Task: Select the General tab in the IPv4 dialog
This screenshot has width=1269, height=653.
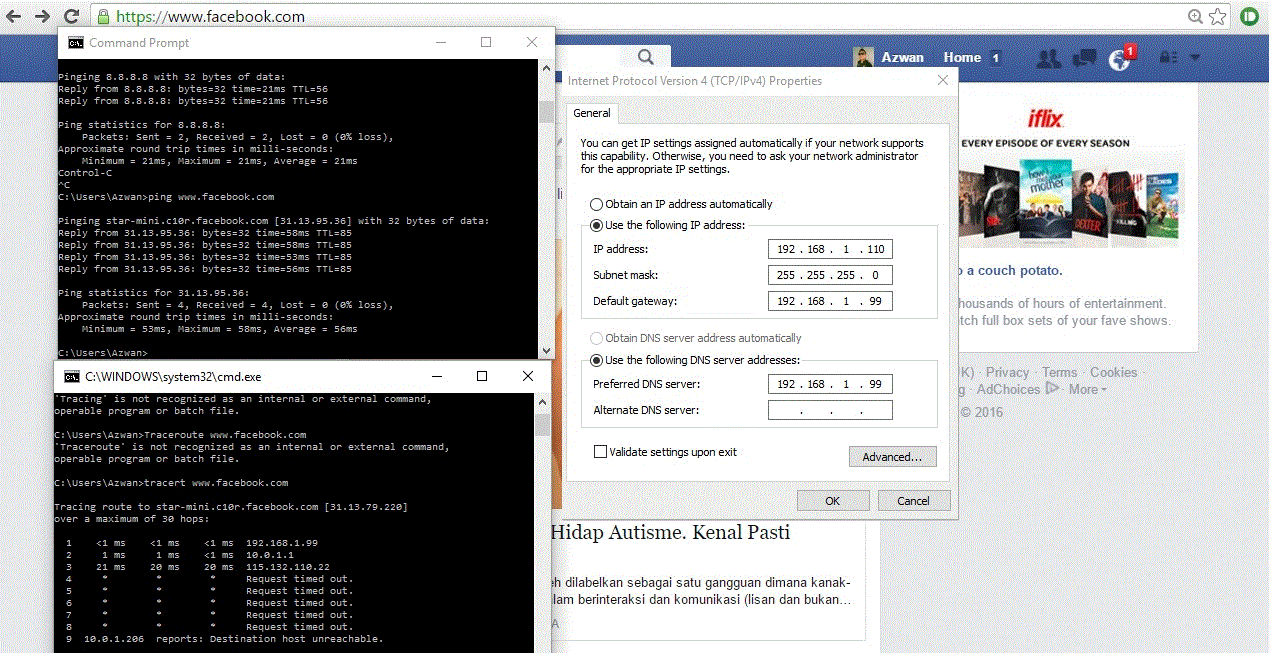Action: point(592,113)
